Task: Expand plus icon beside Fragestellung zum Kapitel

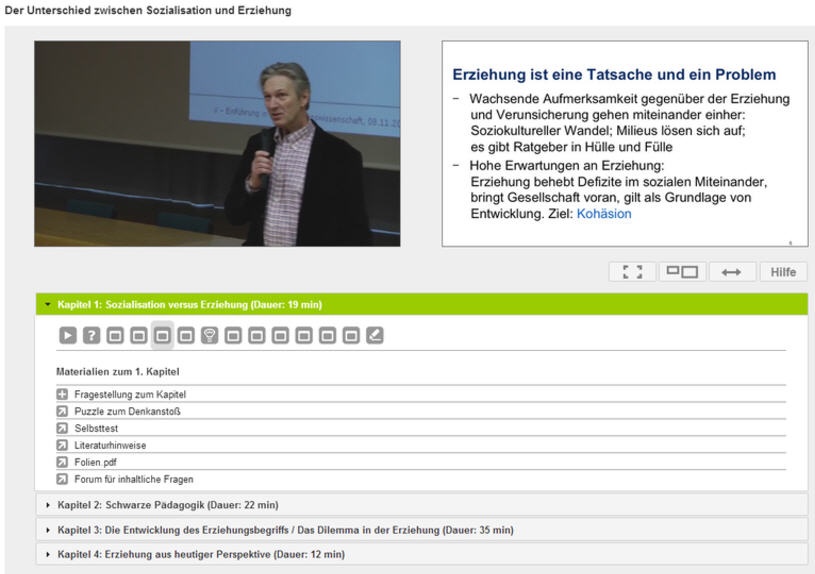Action: [62, 394]
